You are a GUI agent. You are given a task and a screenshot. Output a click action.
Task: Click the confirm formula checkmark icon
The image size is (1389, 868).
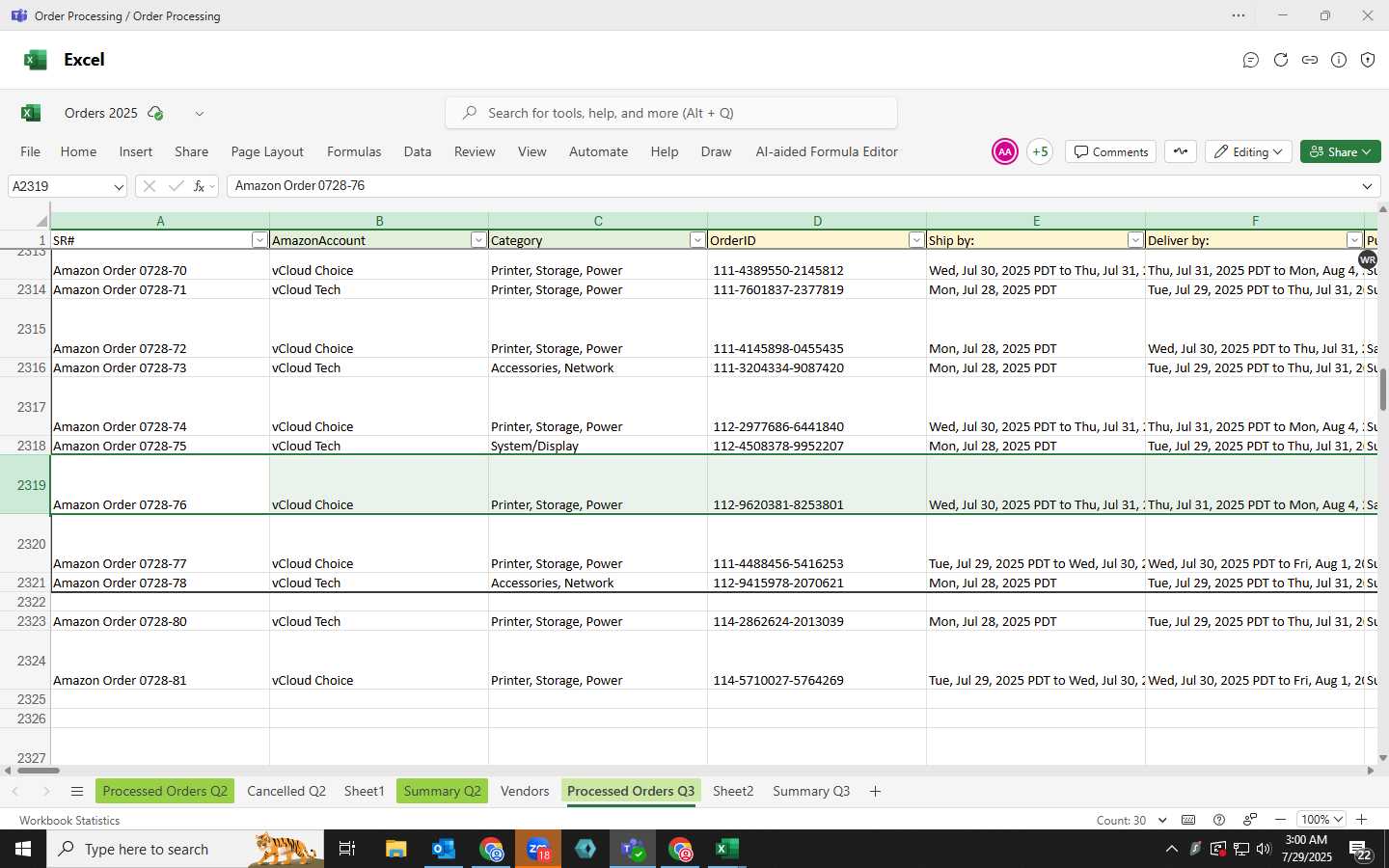click(176, 186)
